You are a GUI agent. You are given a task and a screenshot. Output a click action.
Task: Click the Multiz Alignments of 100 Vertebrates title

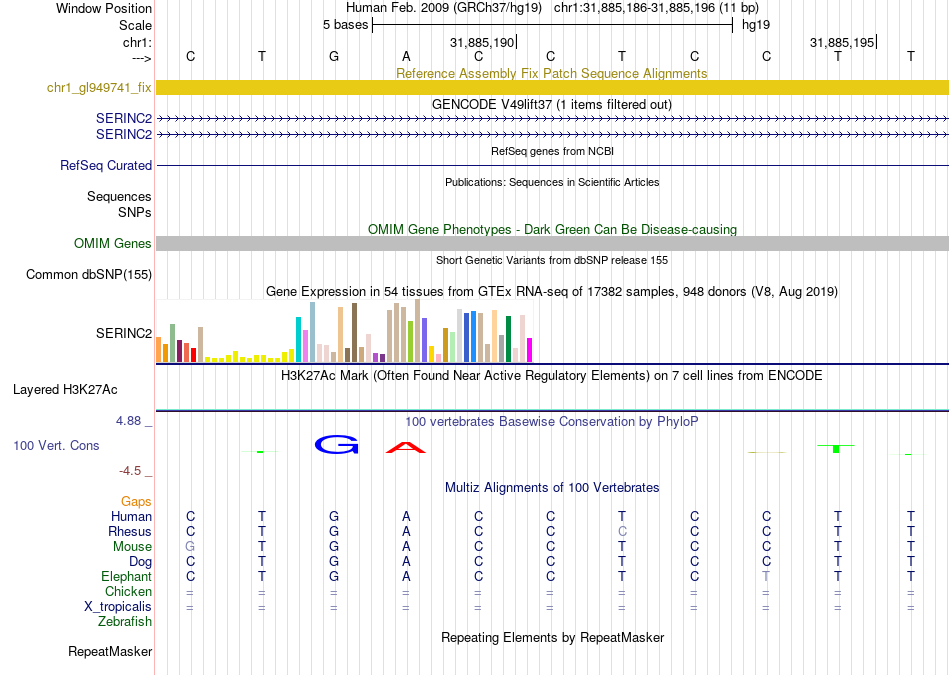(552, 488)
